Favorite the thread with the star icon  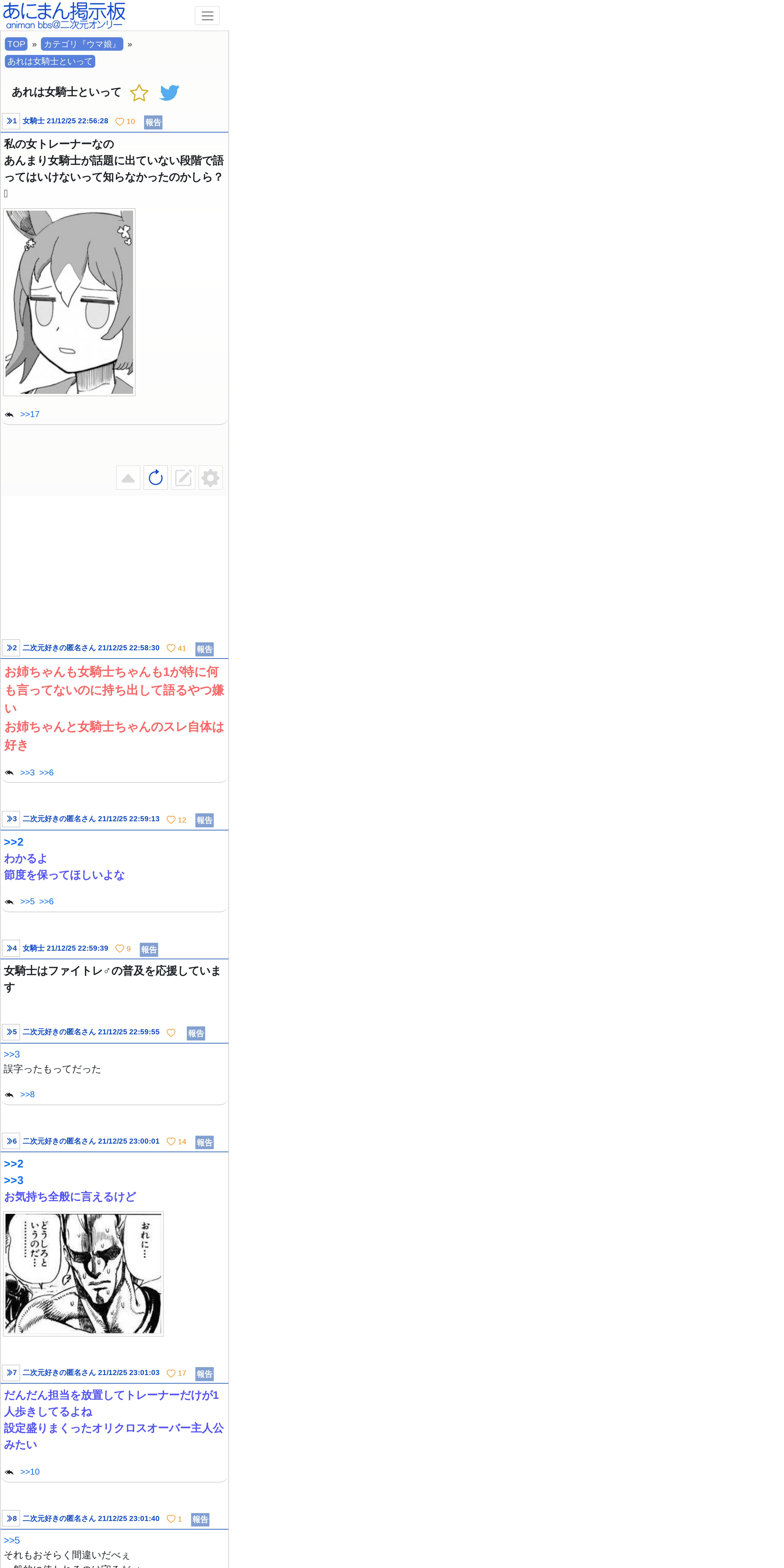click(139, 93)
